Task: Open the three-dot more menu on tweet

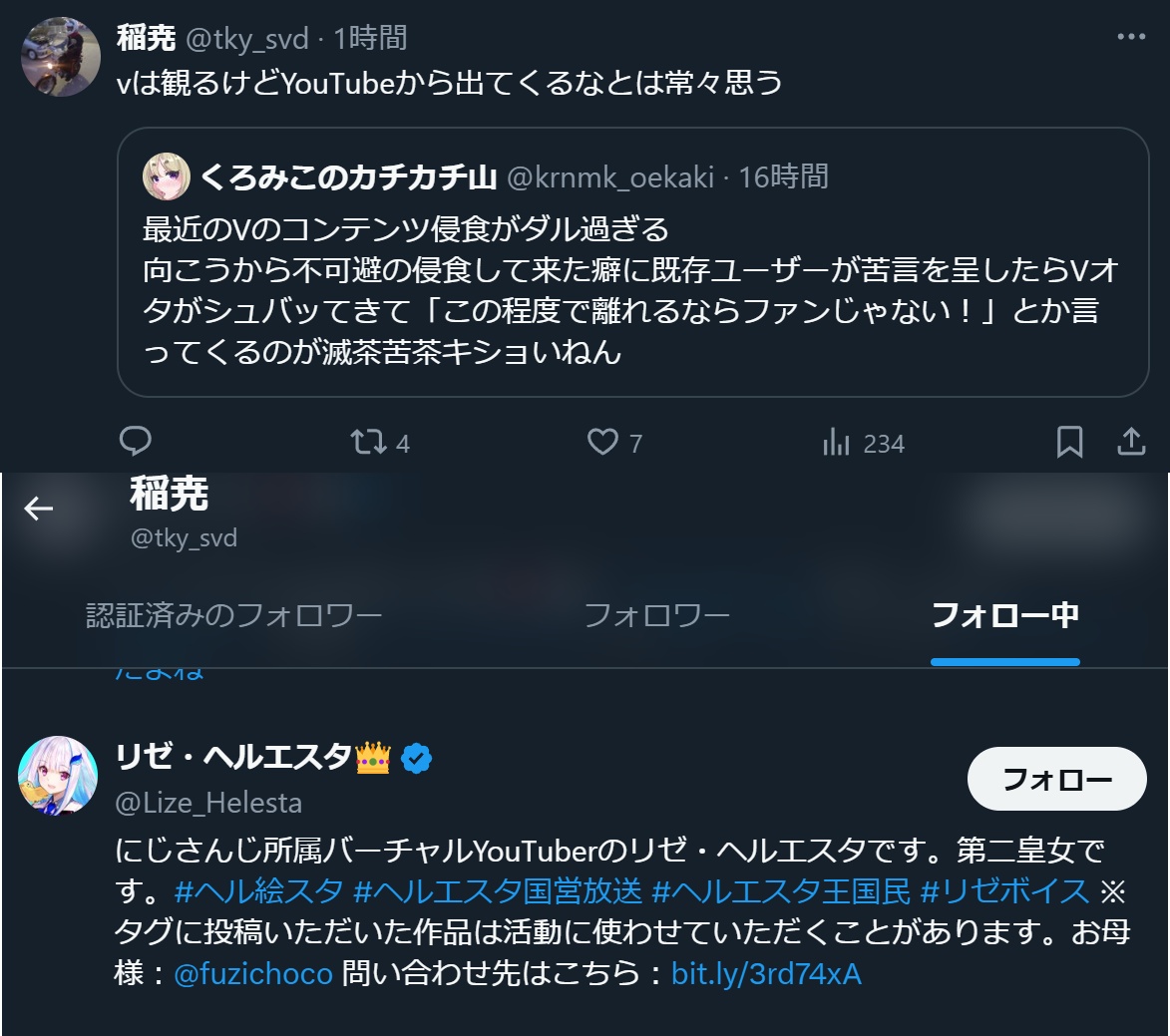Action: [x=1131, y=37]
